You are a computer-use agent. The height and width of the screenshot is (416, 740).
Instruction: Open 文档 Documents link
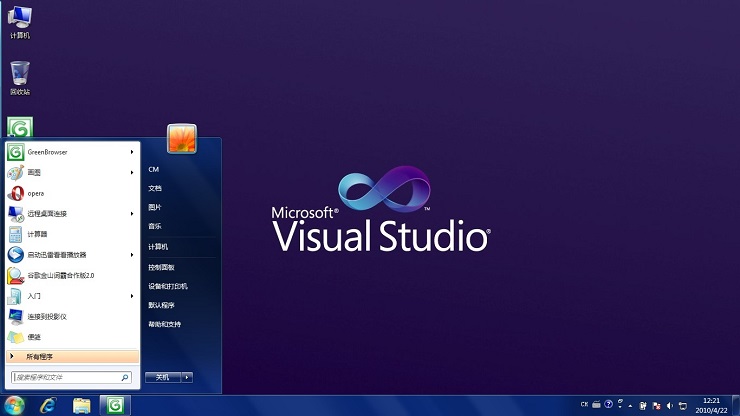(x=155, y=188)
